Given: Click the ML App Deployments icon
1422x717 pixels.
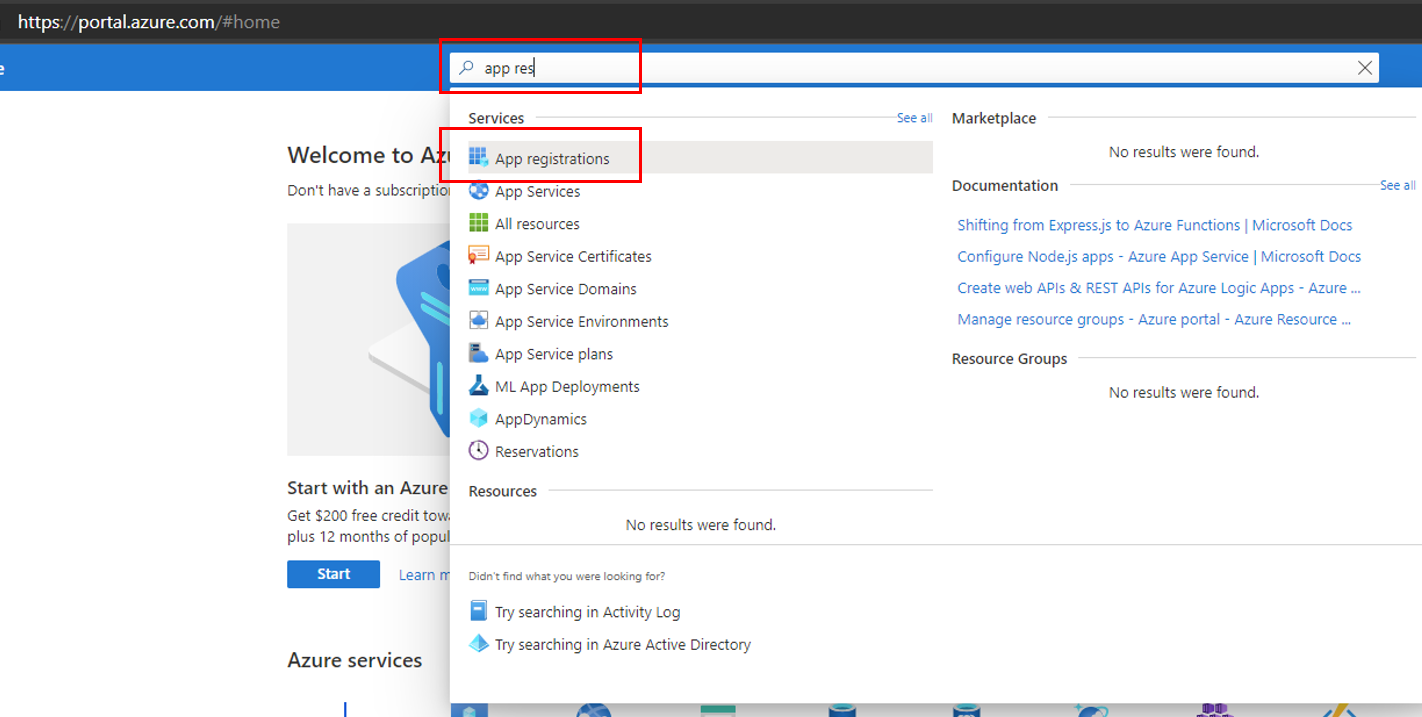Looking at the screenshot, I should point(478,385).
